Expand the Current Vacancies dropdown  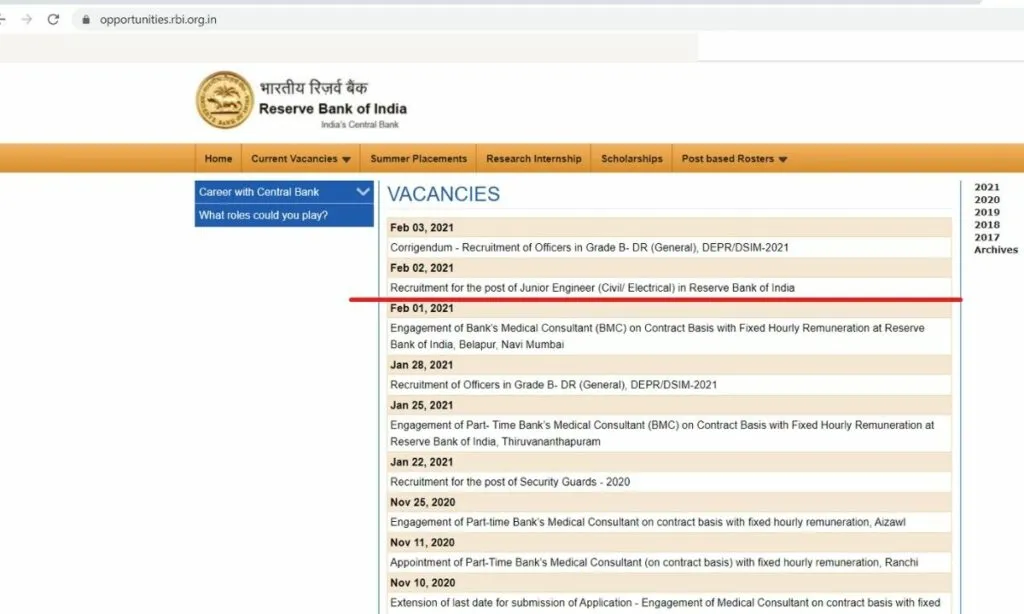(300, 159)
